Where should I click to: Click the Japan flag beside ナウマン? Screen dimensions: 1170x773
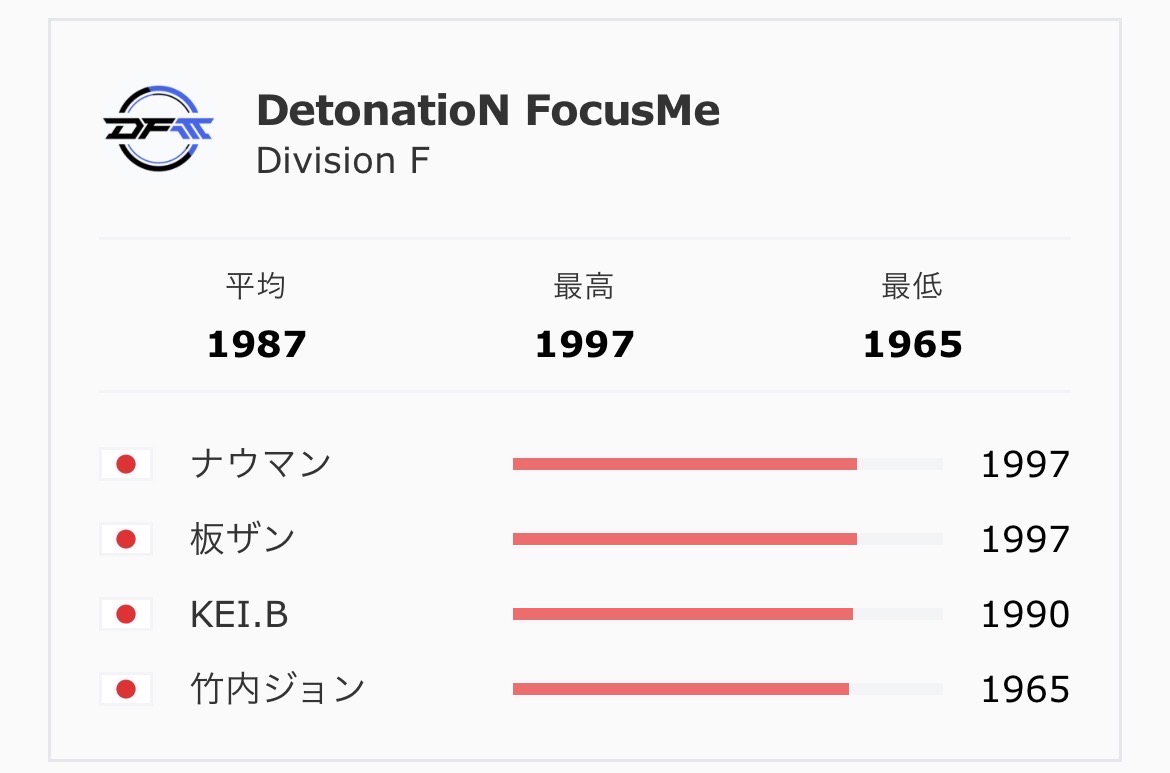(x=126, y=464)
